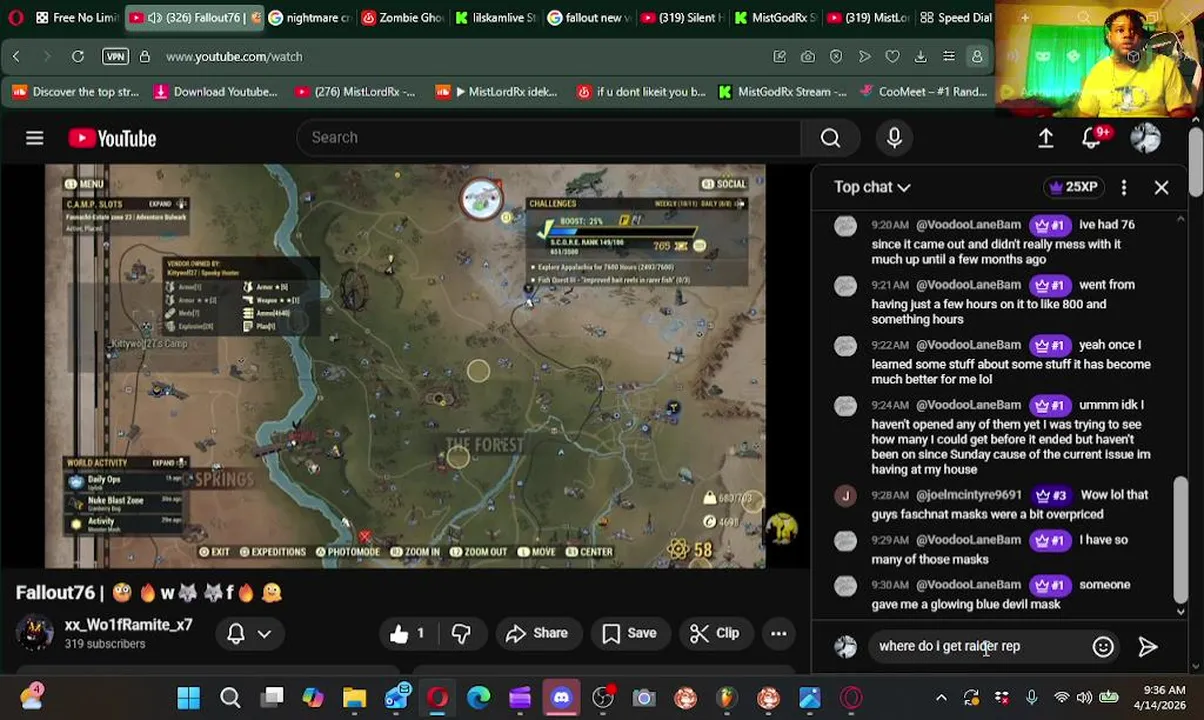
Task: Click the YouTube search magnifier button
Action: click(830, 138)
